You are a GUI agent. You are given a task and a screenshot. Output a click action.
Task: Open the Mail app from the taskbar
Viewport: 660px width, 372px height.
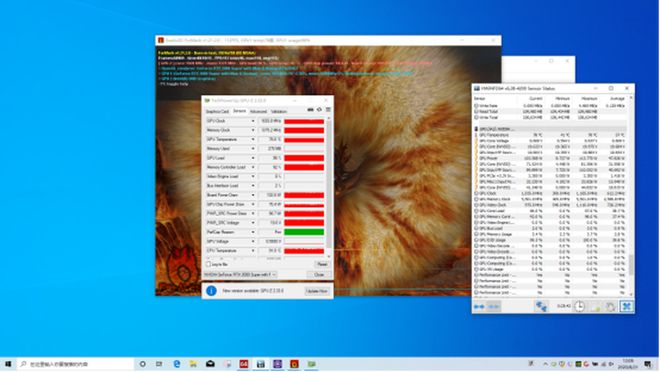click(x=210, y=364)
